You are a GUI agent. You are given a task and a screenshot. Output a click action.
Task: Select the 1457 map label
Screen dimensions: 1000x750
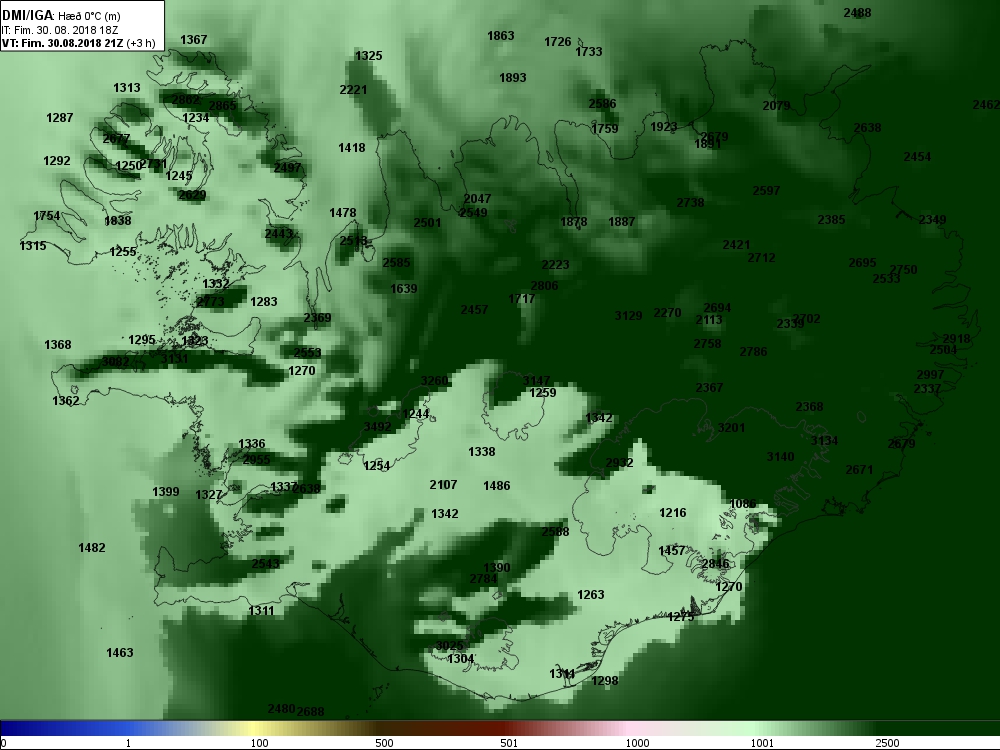tap(672, 550)
